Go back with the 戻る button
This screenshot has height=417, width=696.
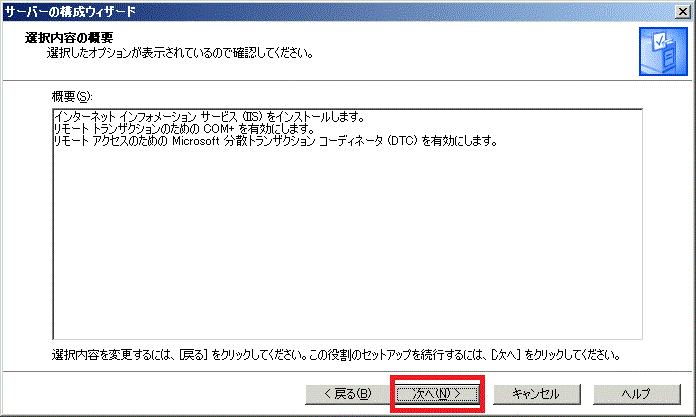pyautogui.click(x=341, y=393)
